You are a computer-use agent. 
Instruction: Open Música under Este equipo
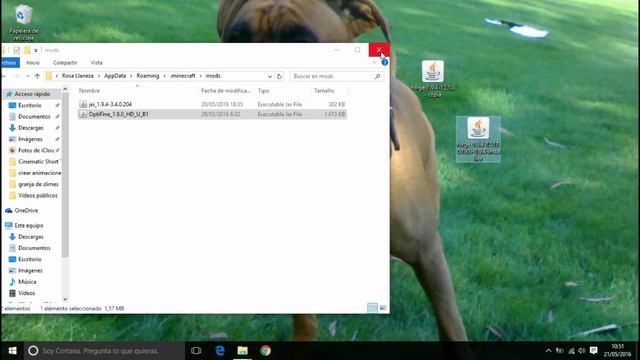tap(27, 282)
